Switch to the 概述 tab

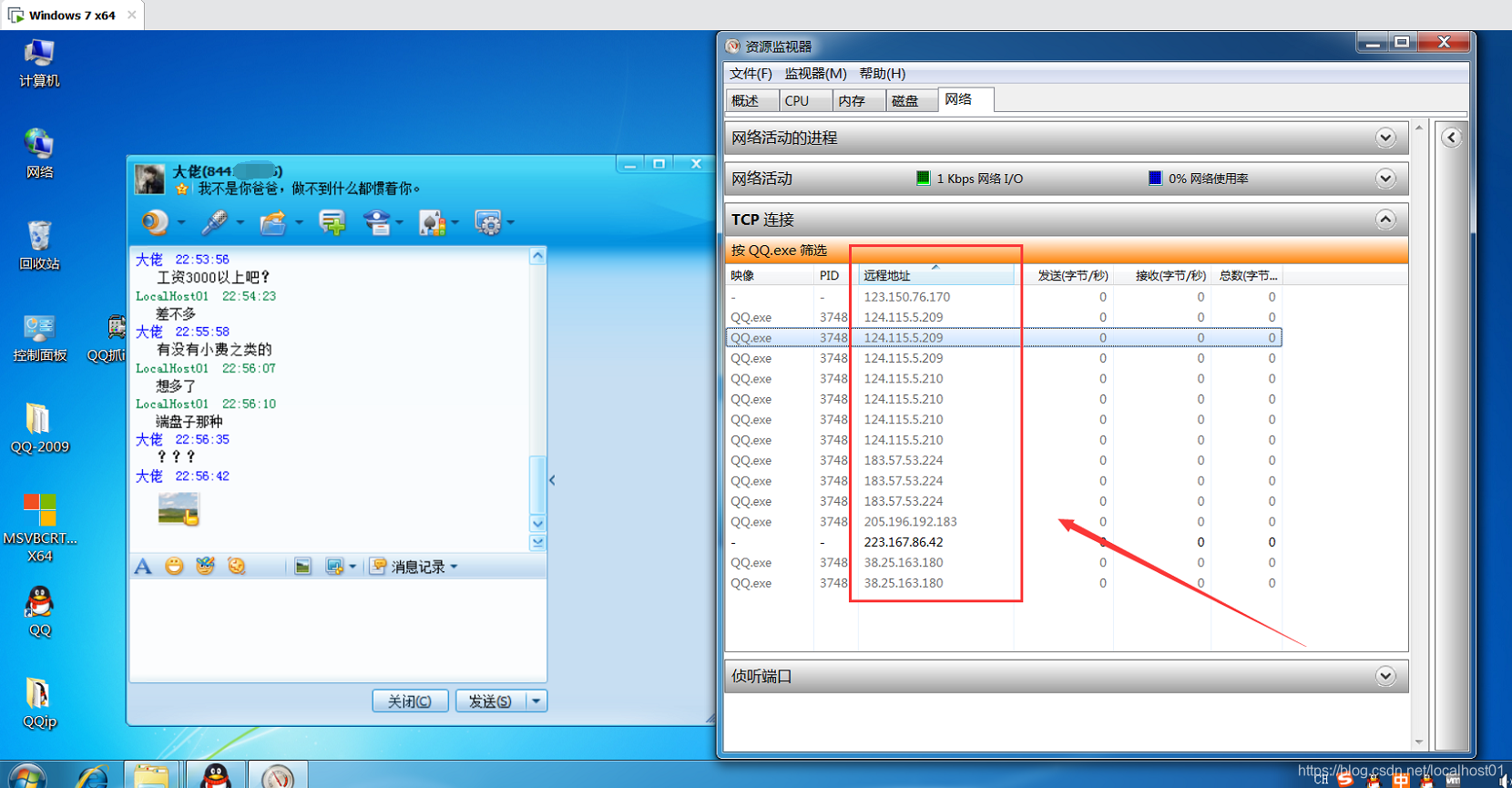pos(751,100)
